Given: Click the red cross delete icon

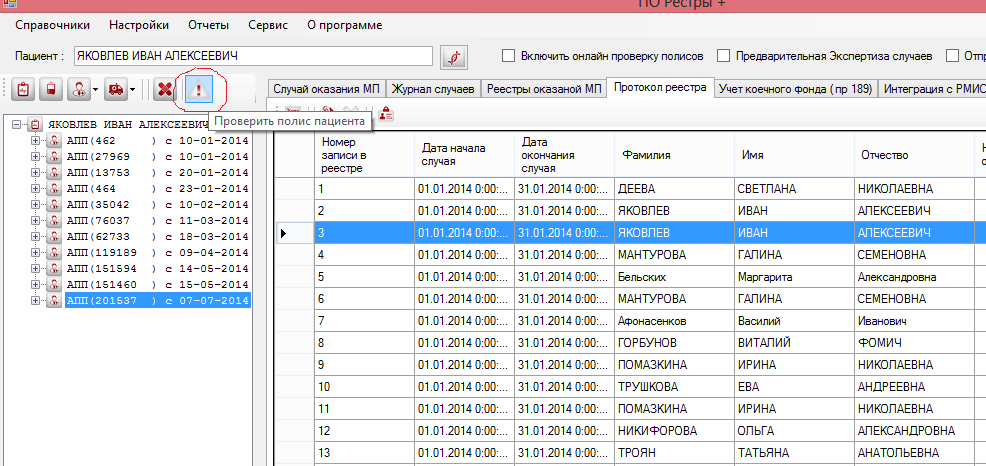Looking at the screenshot, I should click(163, 90).
